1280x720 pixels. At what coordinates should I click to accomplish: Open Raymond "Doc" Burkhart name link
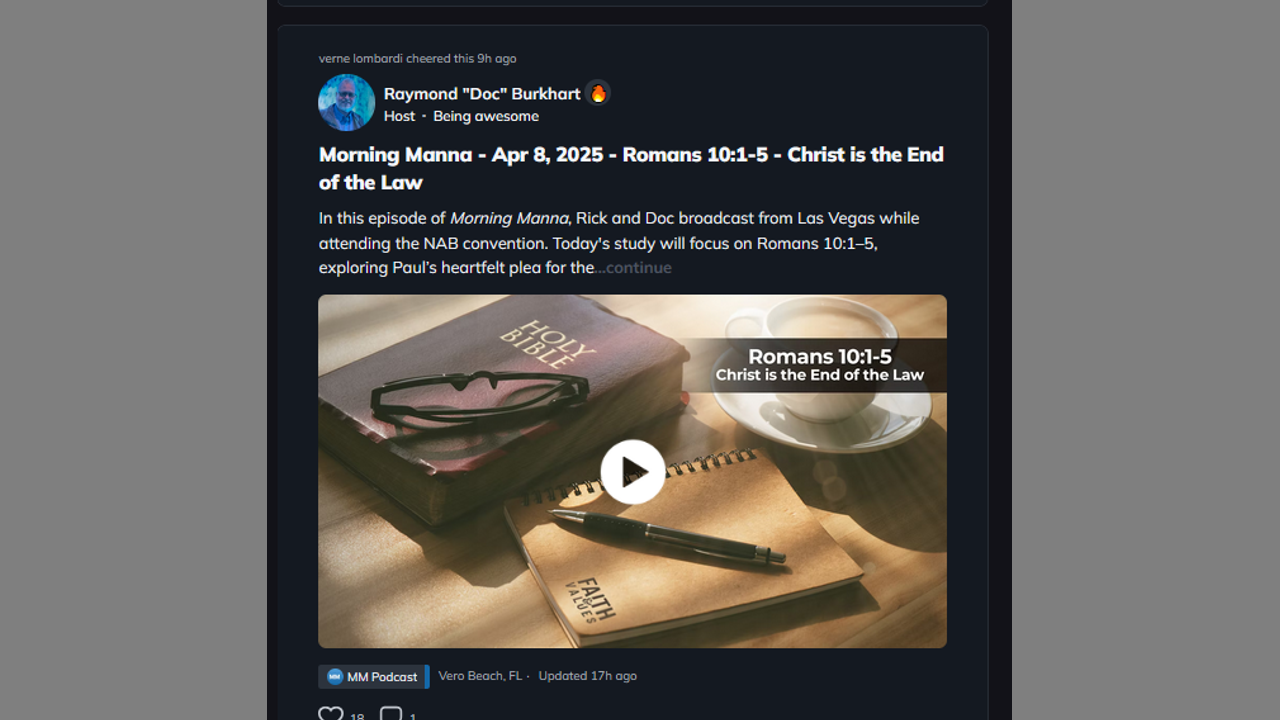pyautogui.click(x=482, y=93)
